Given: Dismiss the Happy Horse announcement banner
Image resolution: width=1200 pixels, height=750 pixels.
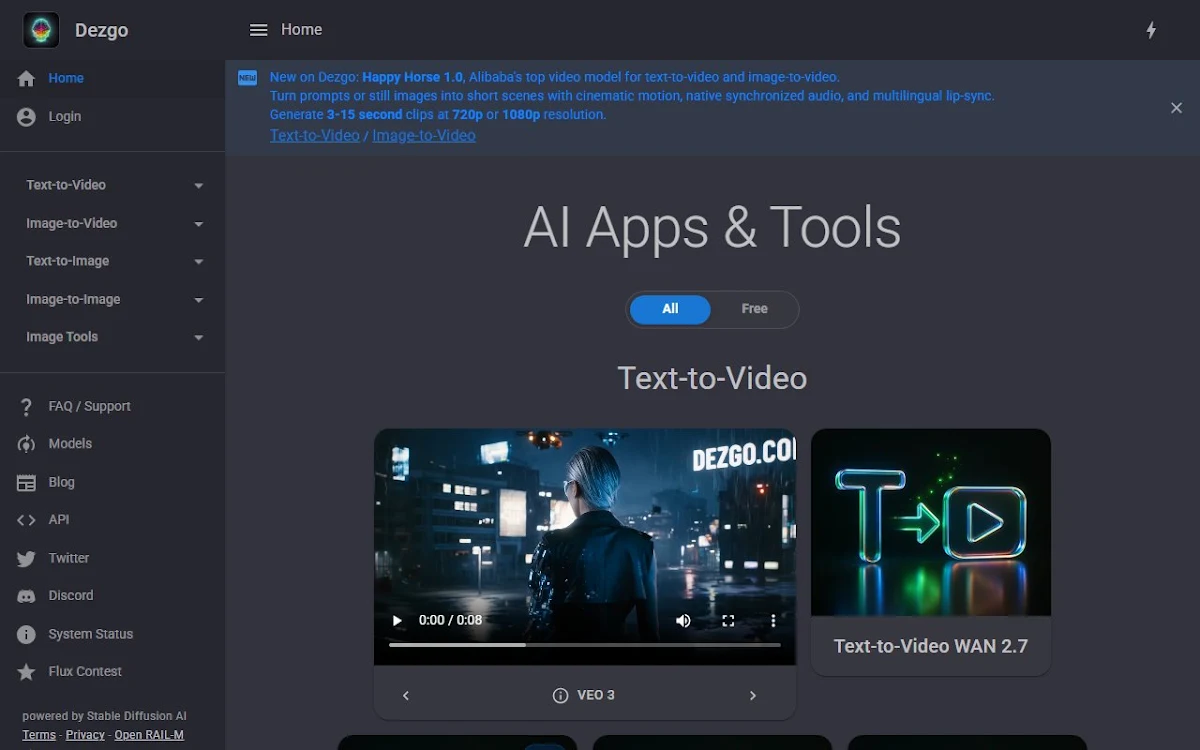Looking at the screenshot, I should 1176,108.
